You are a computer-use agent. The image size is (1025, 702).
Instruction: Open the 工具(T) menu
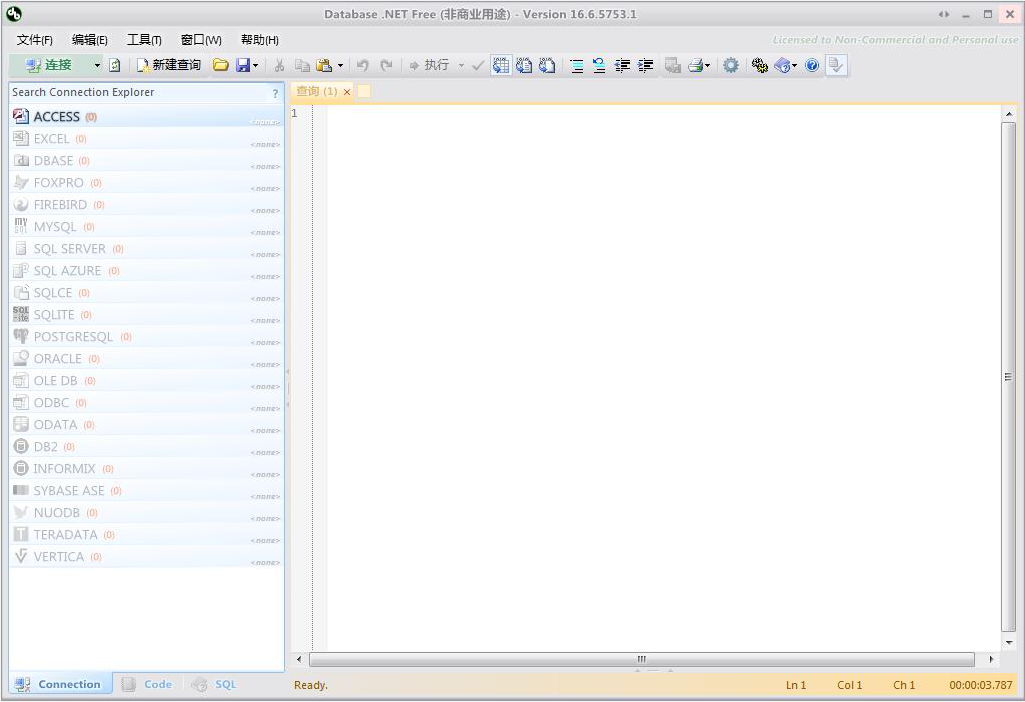tap(144, 40)
